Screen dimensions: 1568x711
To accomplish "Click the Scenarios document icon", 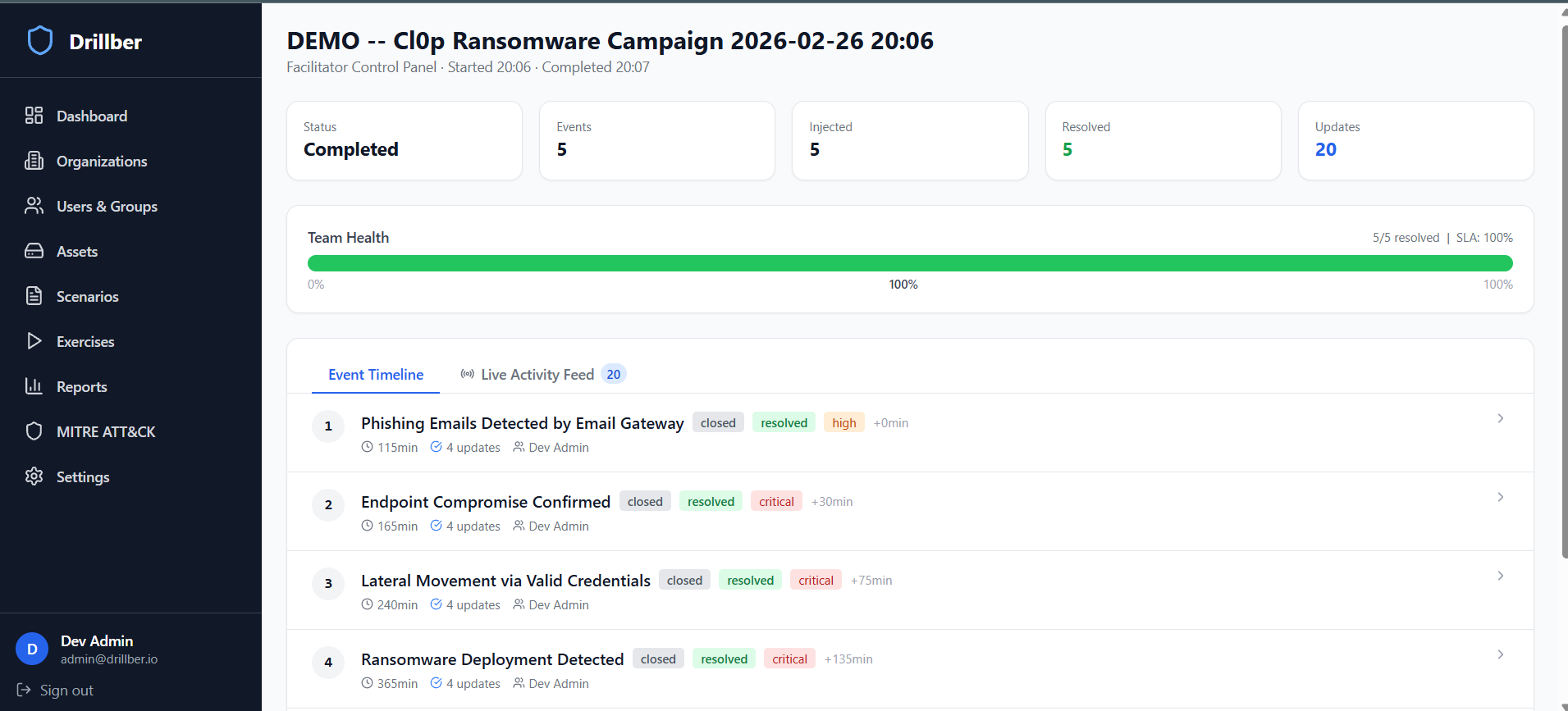I will point(34,296).
